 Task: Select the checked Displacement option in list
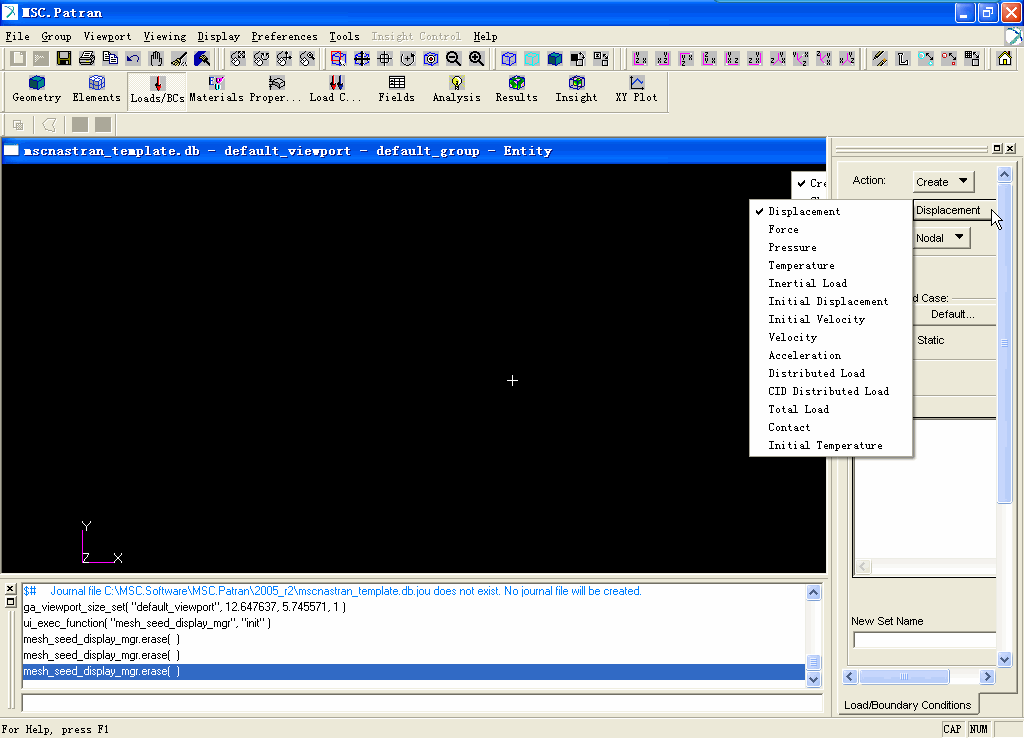click(x=830, y=212)
